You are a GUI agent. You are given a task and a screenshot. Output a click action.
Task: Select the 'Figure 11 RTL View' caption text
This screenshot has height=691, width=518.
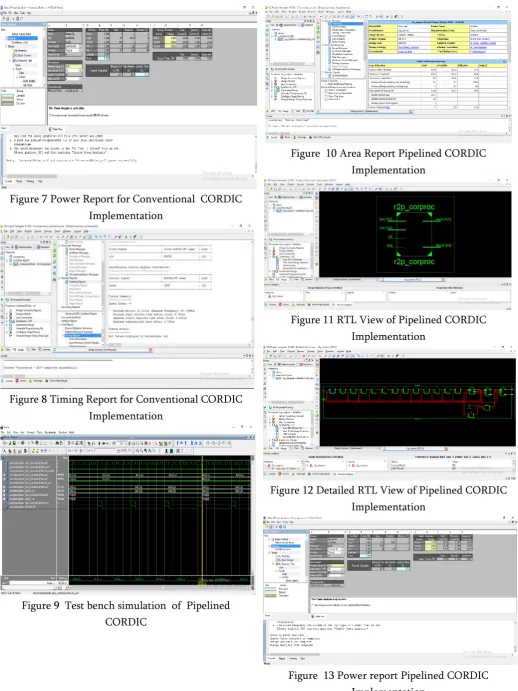coord(388,328)
